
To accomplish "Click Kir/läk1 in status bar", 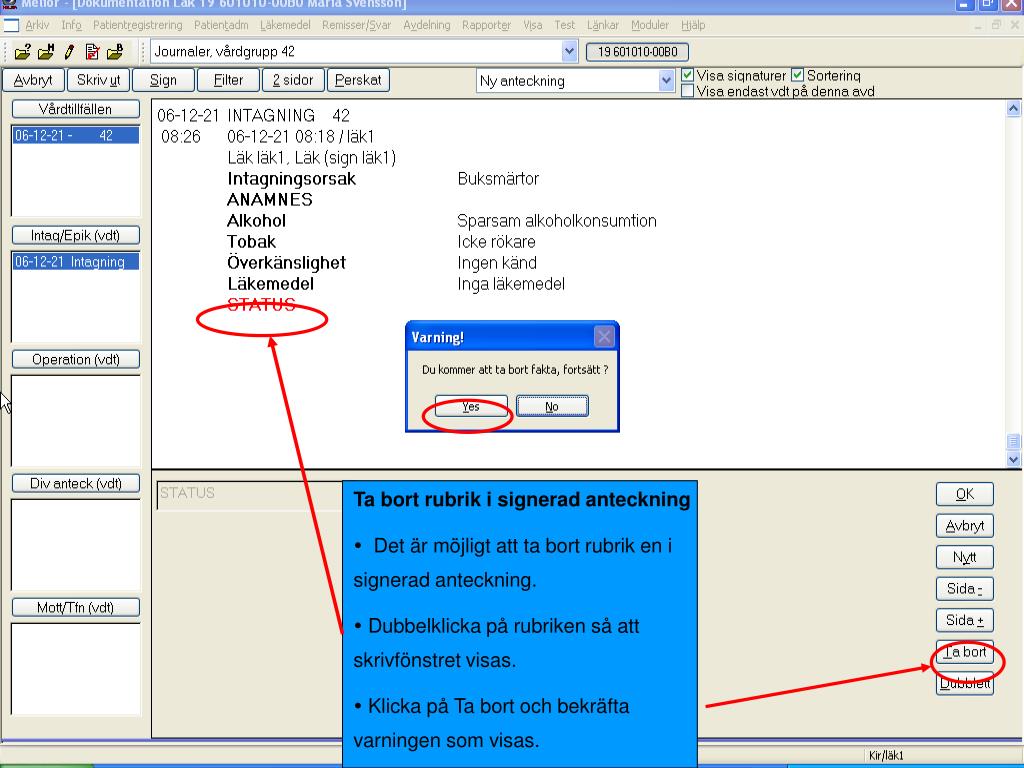I will pyautogui.click(x=886, y=756).
